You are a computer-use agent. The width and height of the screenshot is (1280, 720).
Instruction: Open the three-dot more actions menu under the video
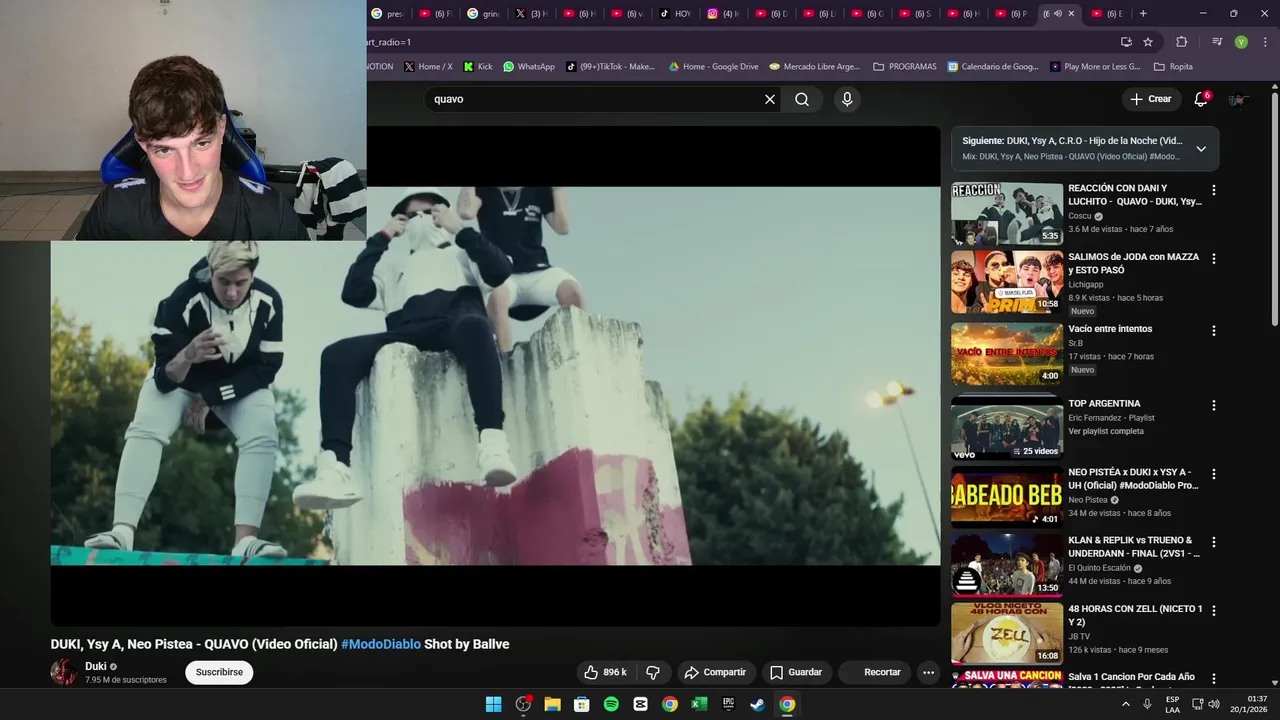928,672
